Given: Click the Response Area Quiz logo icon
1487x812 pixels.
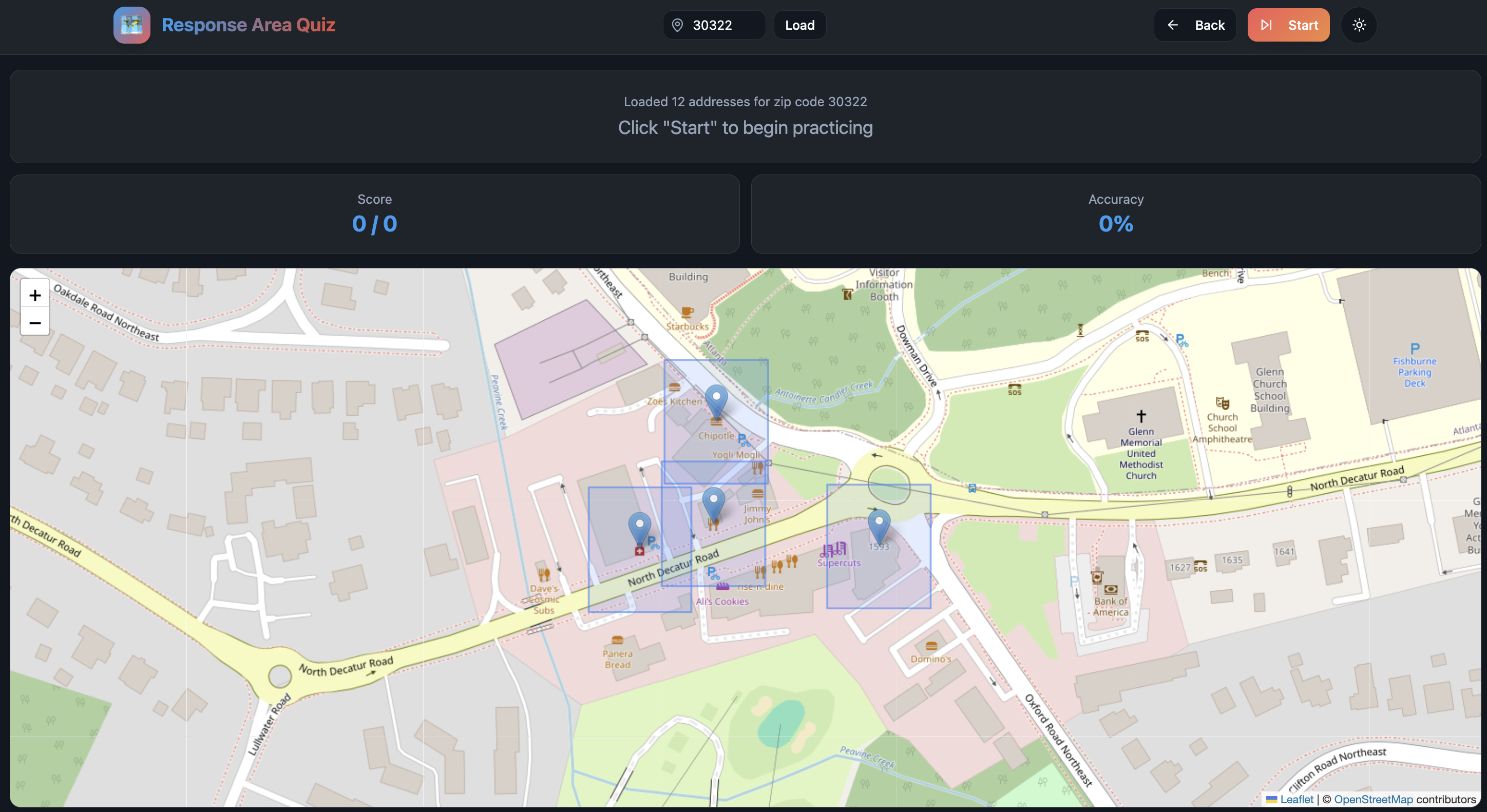Looking at the screenshot, I should tap(131, 25).
